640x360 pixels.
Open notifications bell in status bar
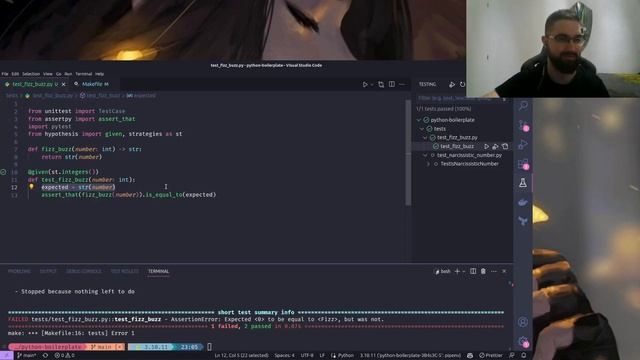(524, 356)
